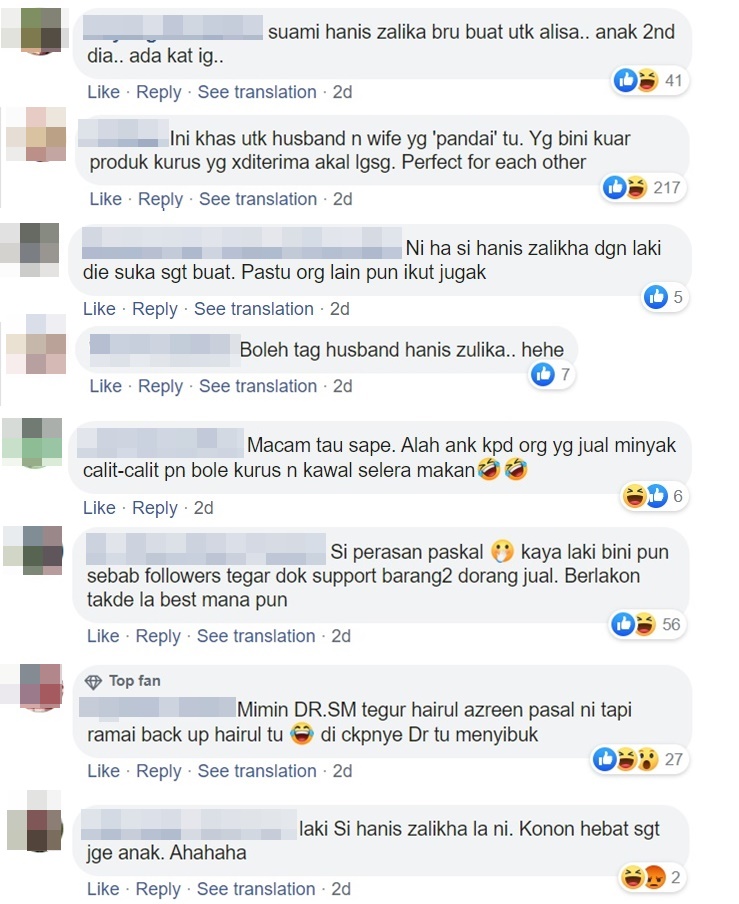View the 56 reactions on perasan paskal comment
The height and width of the screenshot is (904, 739).
pyautogui.click(x=647, y=624)
